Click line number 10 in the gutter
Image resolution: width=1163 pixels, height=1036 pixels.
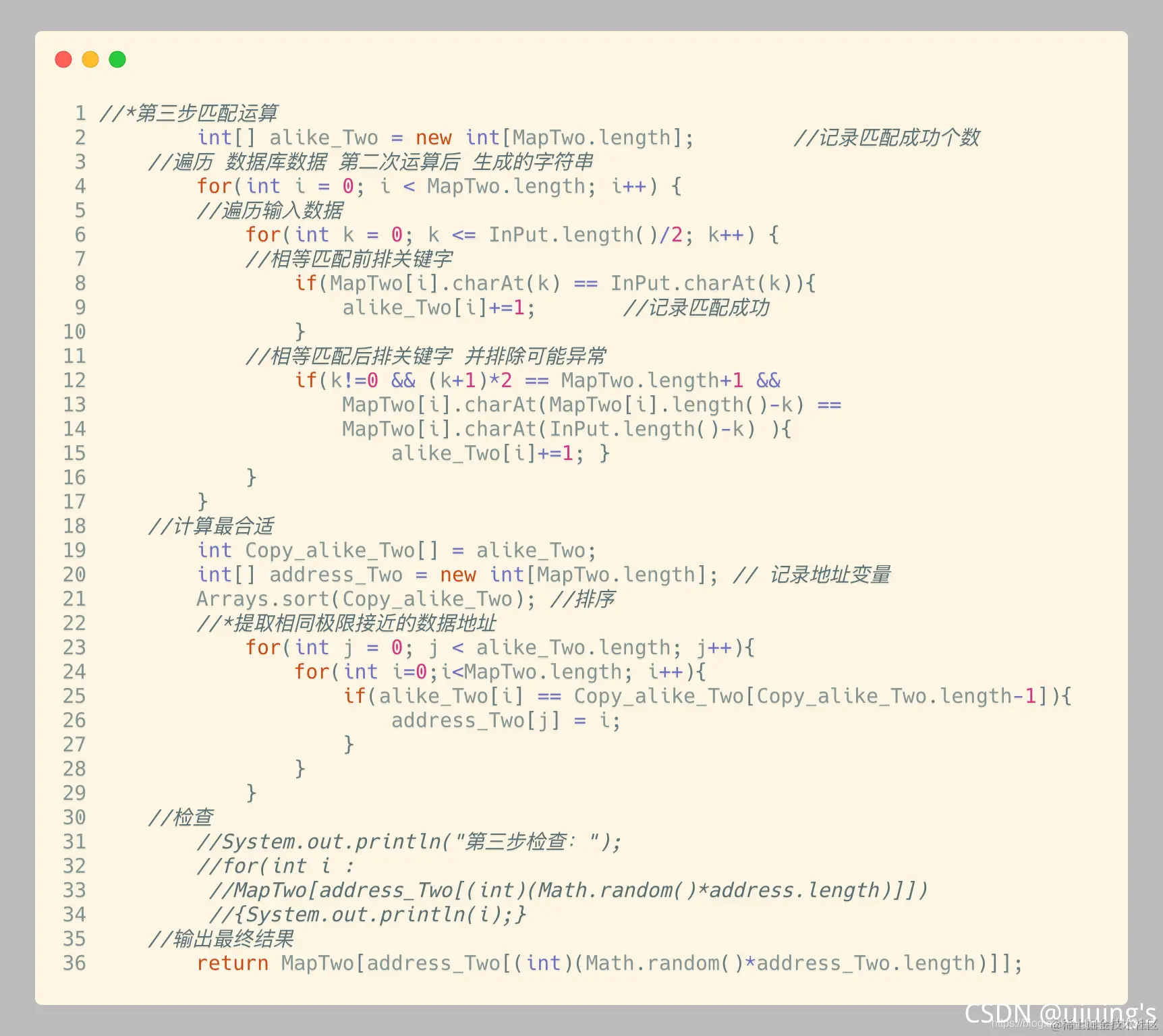(74, 332)
